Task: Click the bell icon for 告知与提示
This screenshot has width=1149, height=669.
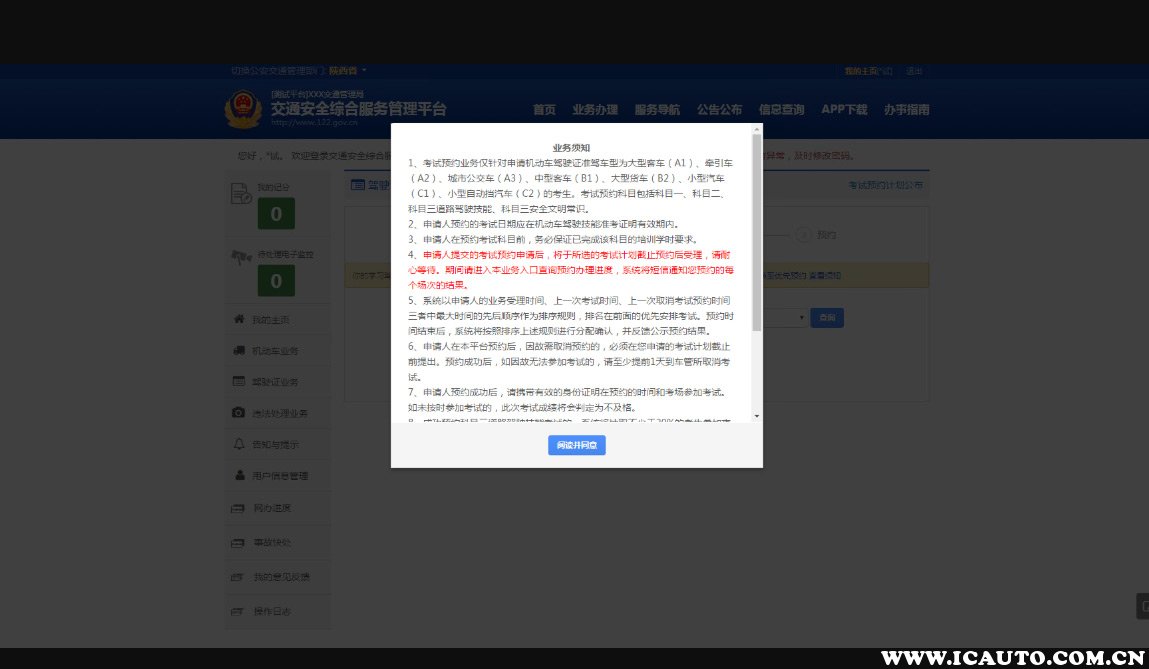Action: click(238, 444)
